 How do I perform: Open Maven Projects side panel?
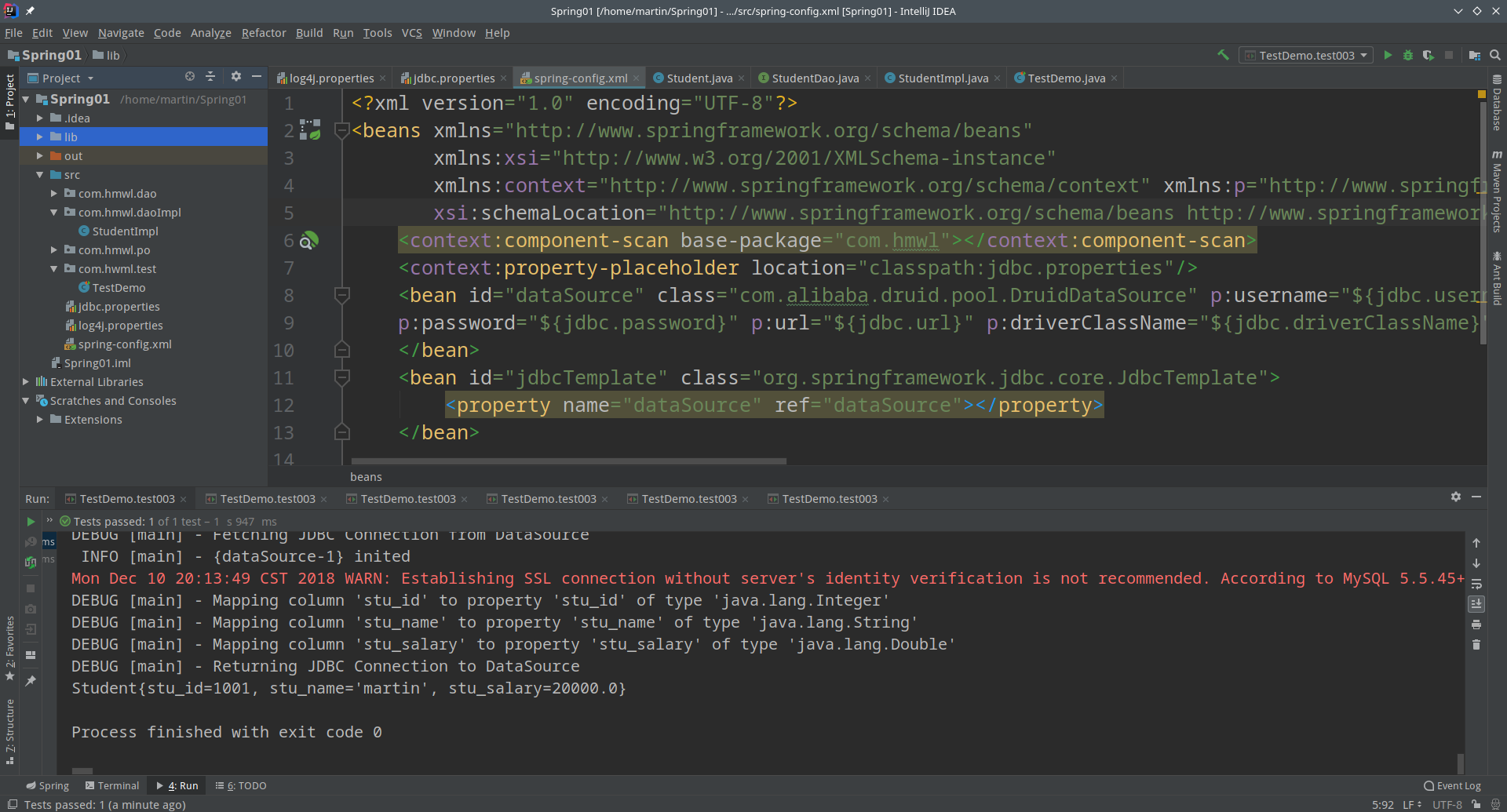(1497, 192)
